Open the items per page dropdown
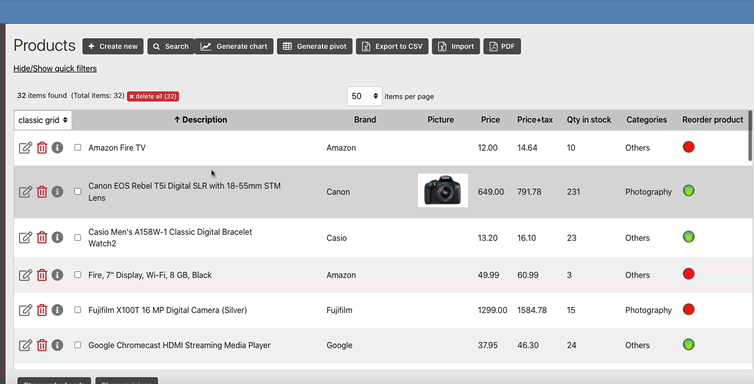 [364, 96]
